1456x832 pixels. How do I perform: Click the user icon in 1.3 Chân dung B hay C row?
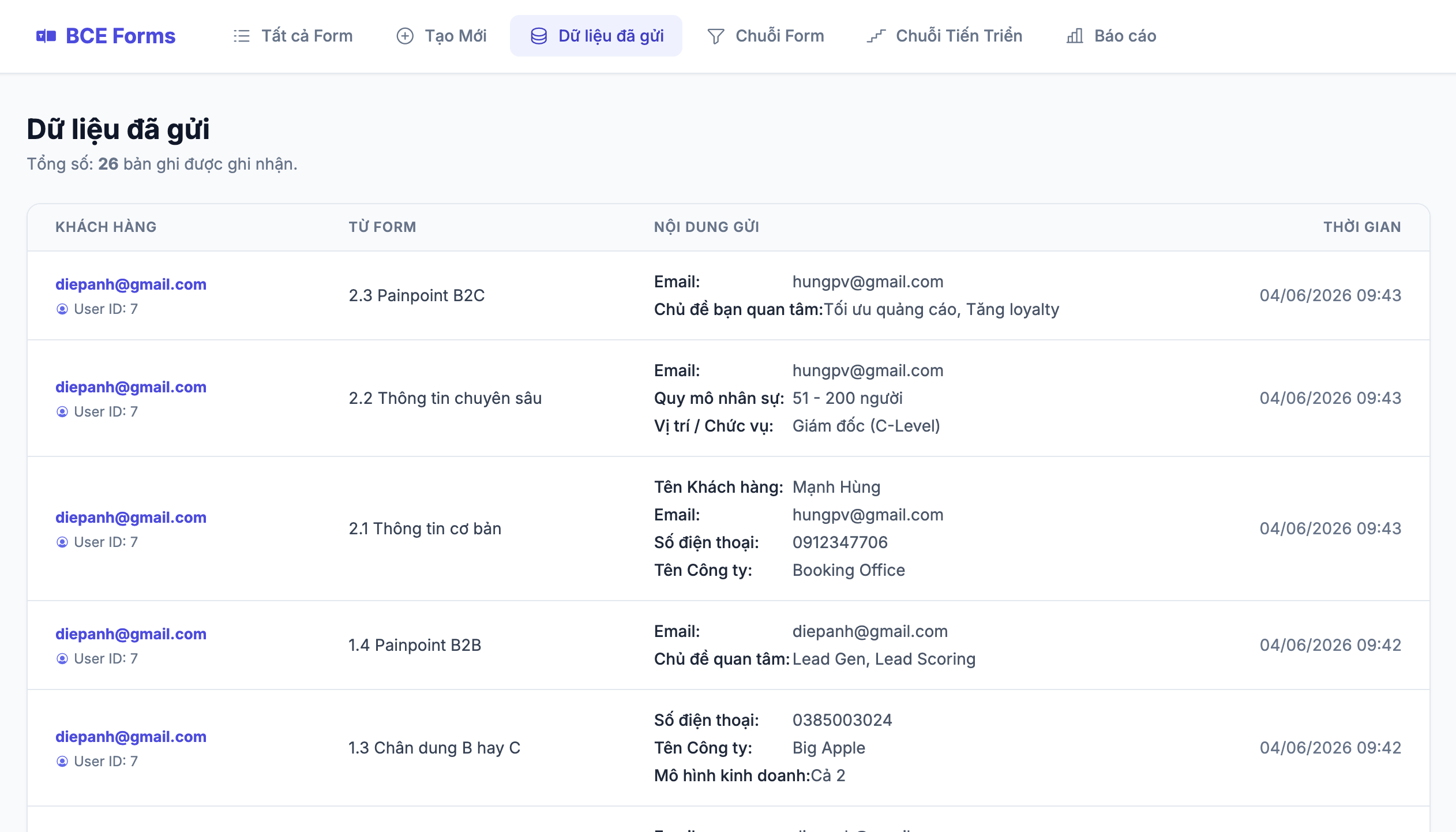point(62,762)
